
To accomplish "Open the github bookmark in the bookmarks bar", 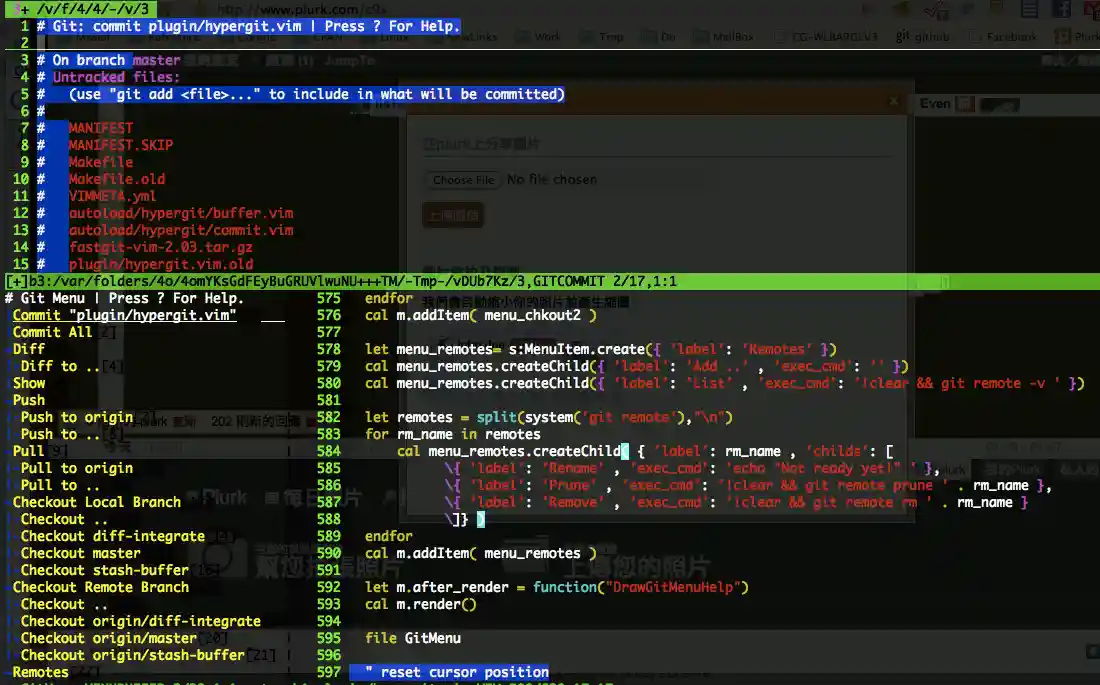I will (918, 36).
